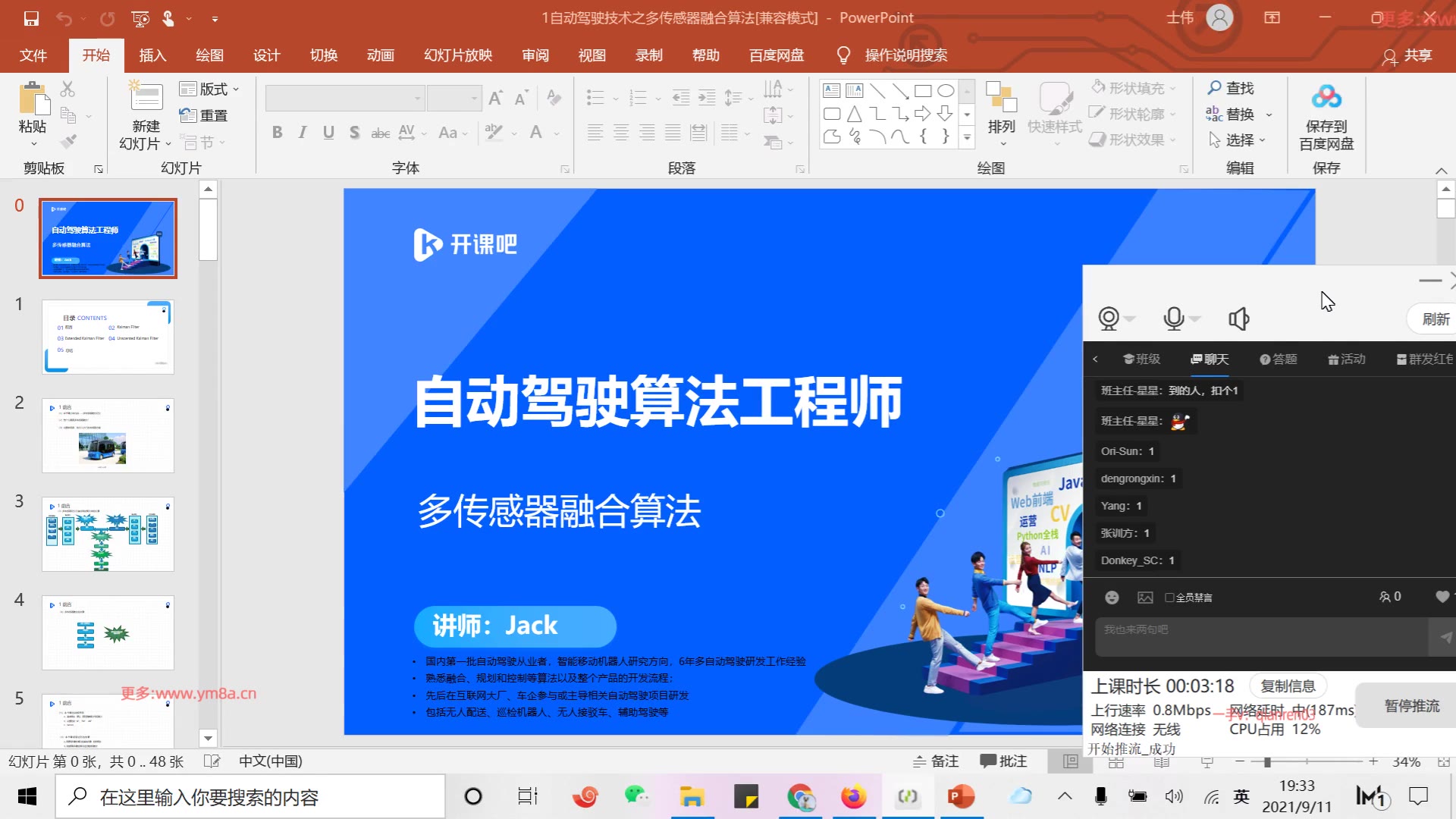The image size is (1456, 819).
Task: Click the speaker icon in streaming panel
Action: pyautogui.click(x=1238, y=318)
